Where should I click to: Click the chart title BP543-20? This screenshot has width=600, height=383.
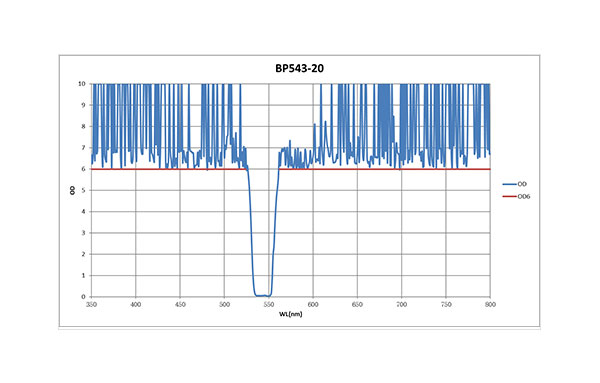point(299,68)
